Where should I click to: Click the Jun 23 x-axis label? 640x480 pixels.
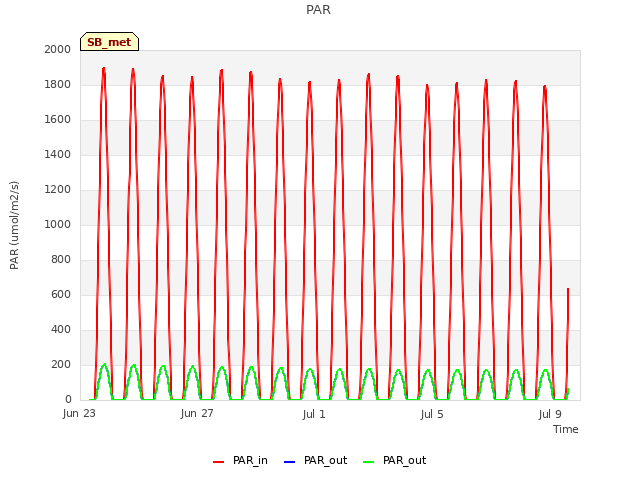click(79, 413)
